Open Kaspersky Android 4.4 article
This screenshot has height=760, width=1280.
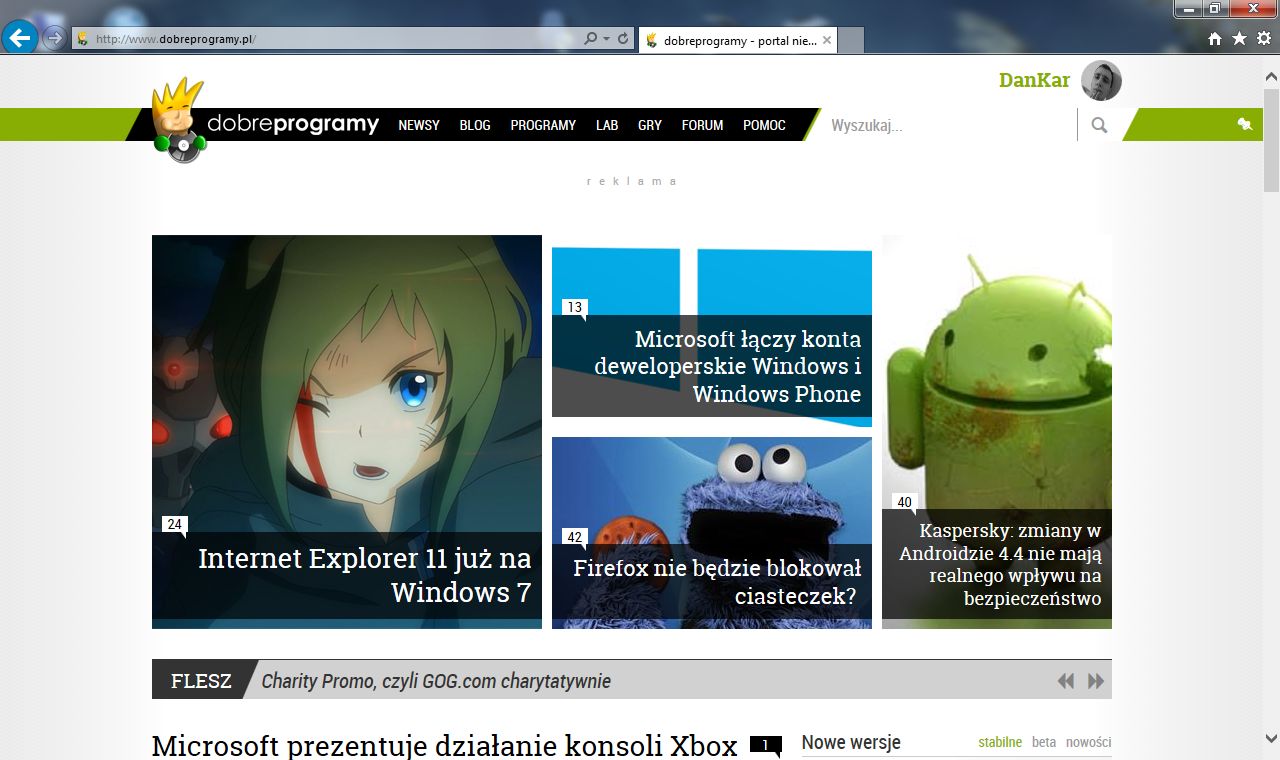[x=1000, y=565]
